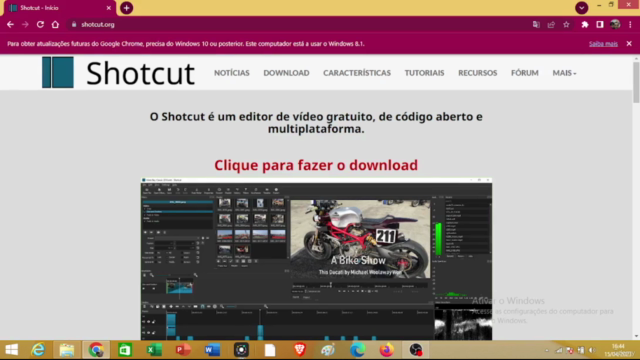Open the Chrome three-dot menu
The height and width of the screenshot is (360, 640).
coord(630,24)
